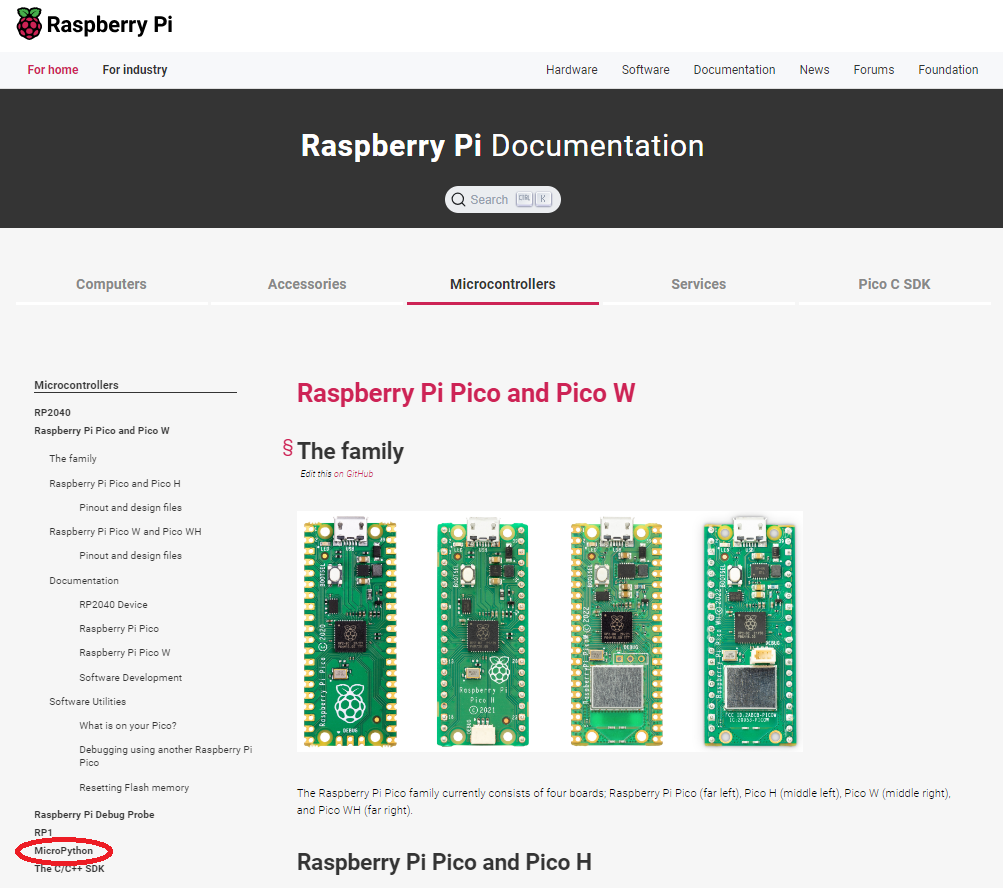Select For industry in top navigation
1003x888 pixels.
(135, 70)
